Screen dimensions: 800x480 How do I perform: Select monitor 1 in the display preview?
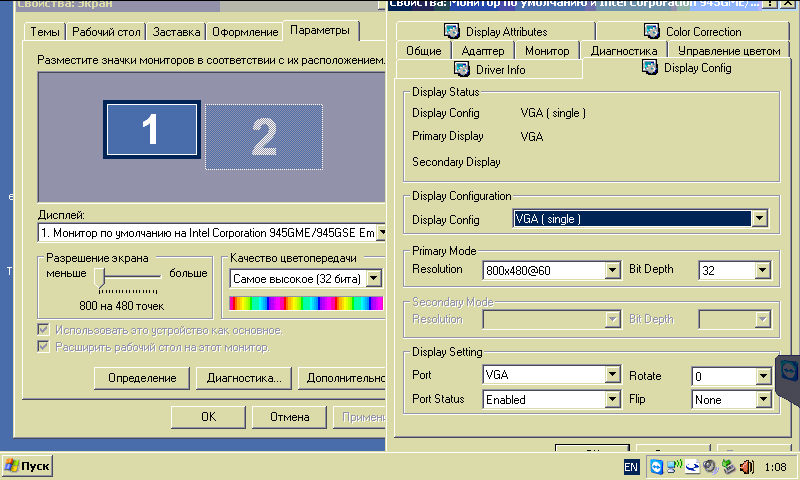[150, 130]
